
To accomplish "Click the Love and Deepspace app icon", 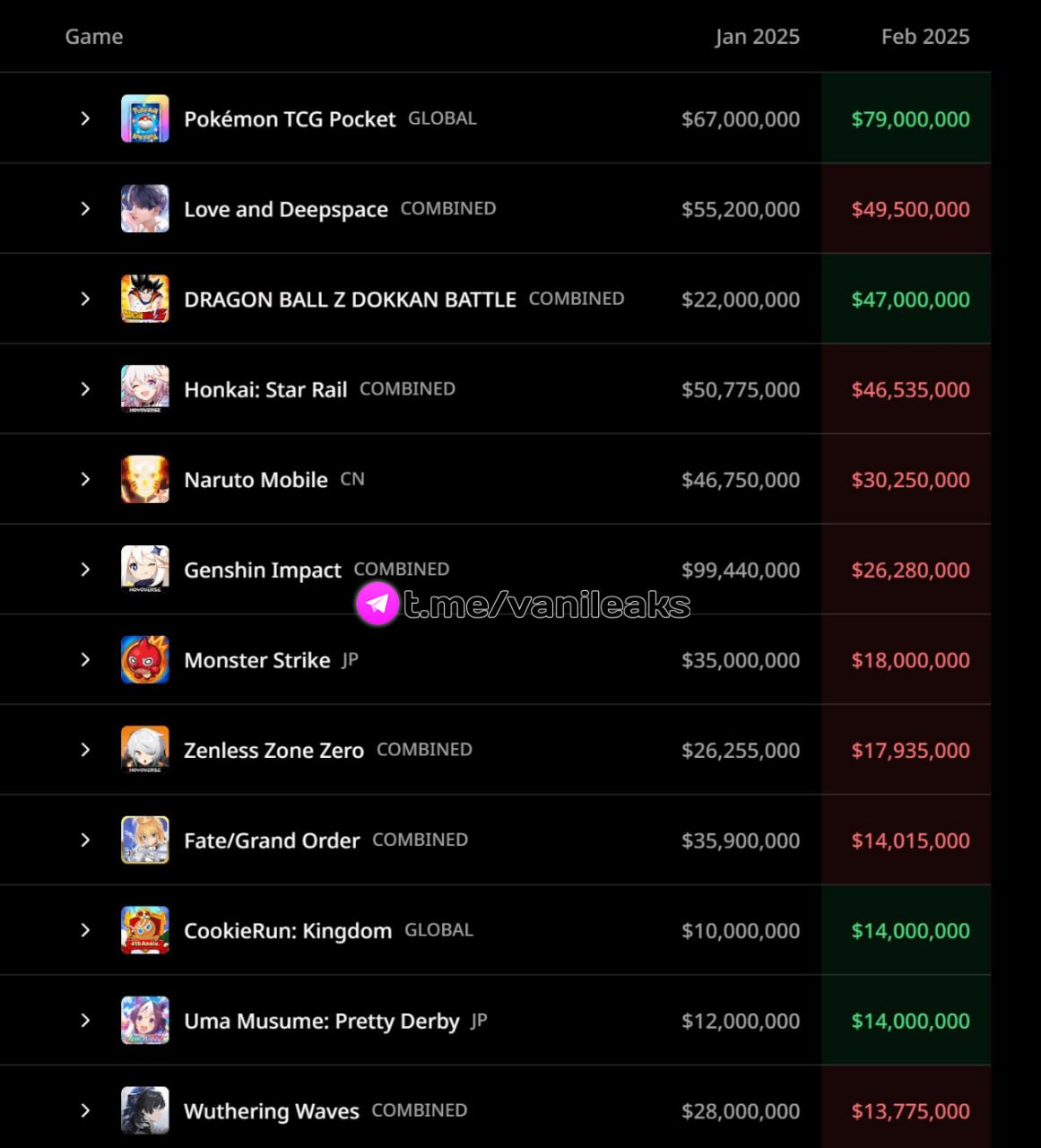I will tap(145, 209).
